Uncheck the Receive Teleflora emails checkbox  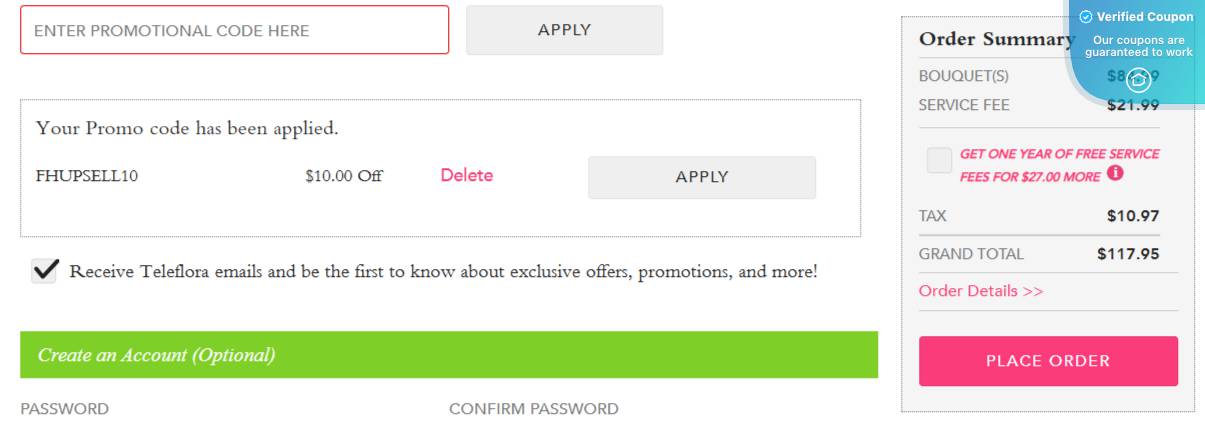44,271
